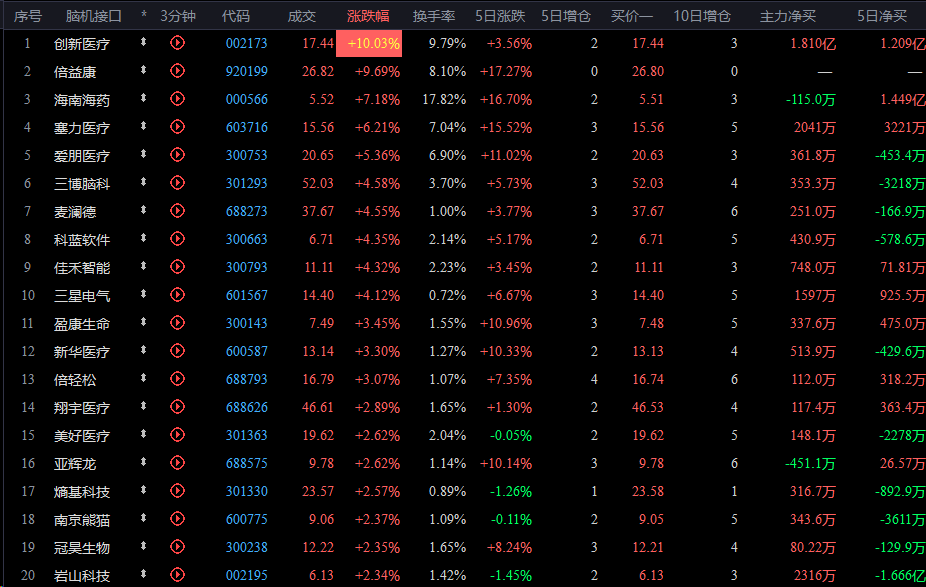926x587 pixels.
Task: Open stock code 300753 link
Action: (x=246, y=155)
